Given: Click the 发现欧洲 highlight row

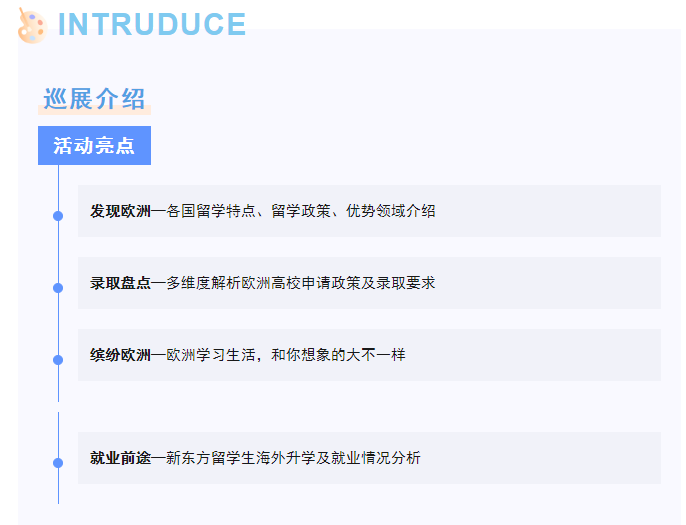Looking at the screenshot, I should (369, 211).
